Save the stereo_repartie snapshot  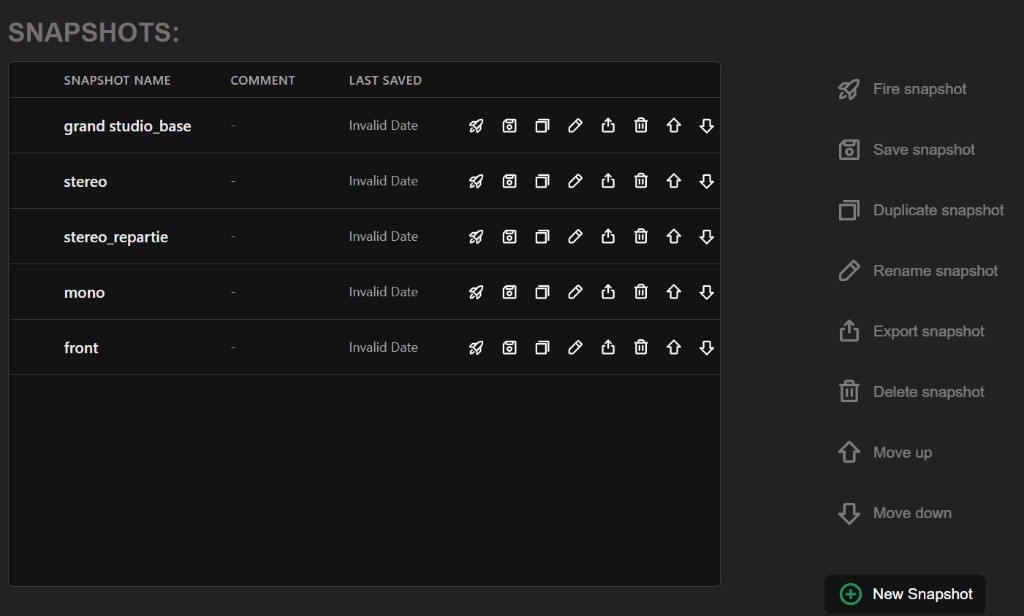509,236
